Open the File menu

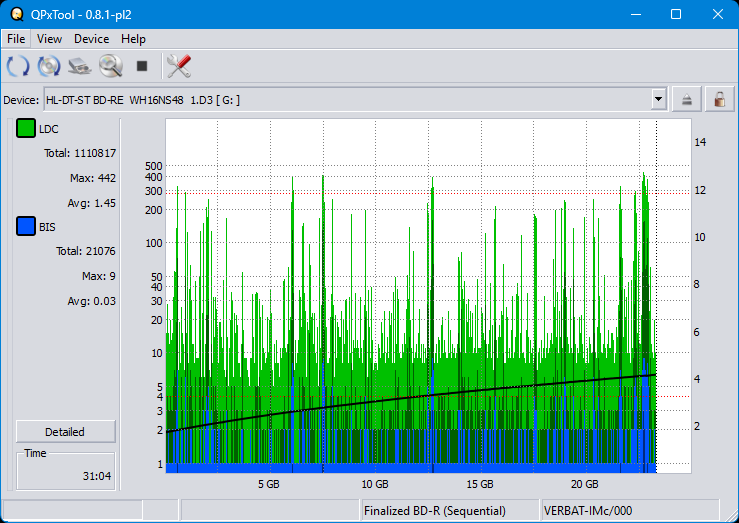(16, 39)
